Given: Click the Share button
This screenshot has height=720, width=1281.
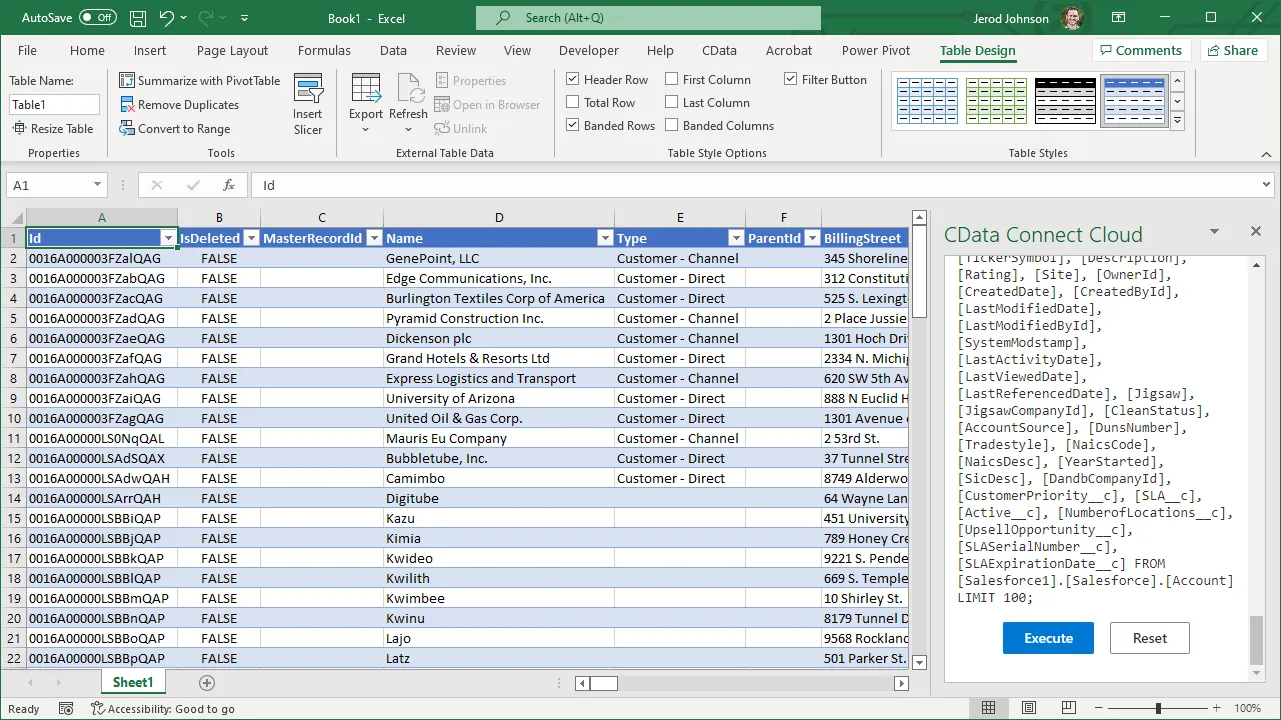Looking at the screenshot, I should (1233, 50).
